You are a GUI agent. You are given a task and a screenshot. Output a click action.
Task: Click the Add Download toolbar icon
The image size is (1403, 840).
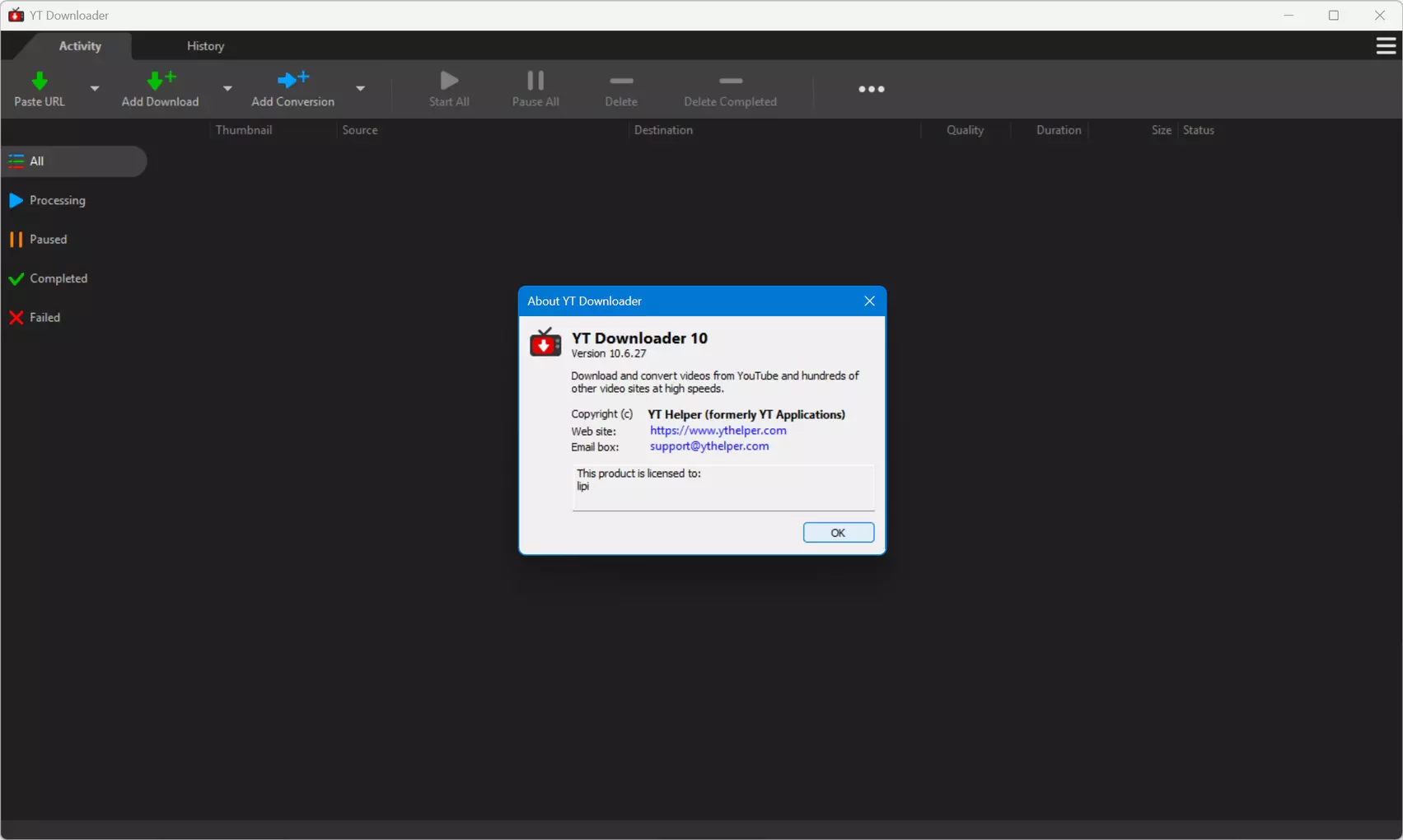[160, 80]
